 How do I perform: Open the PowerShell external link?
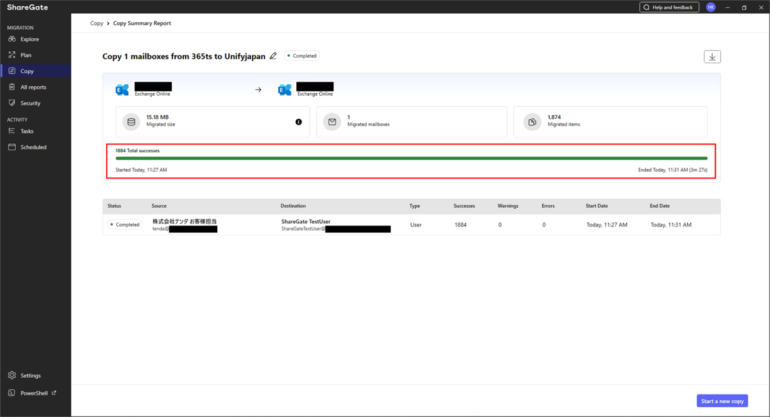34,393
